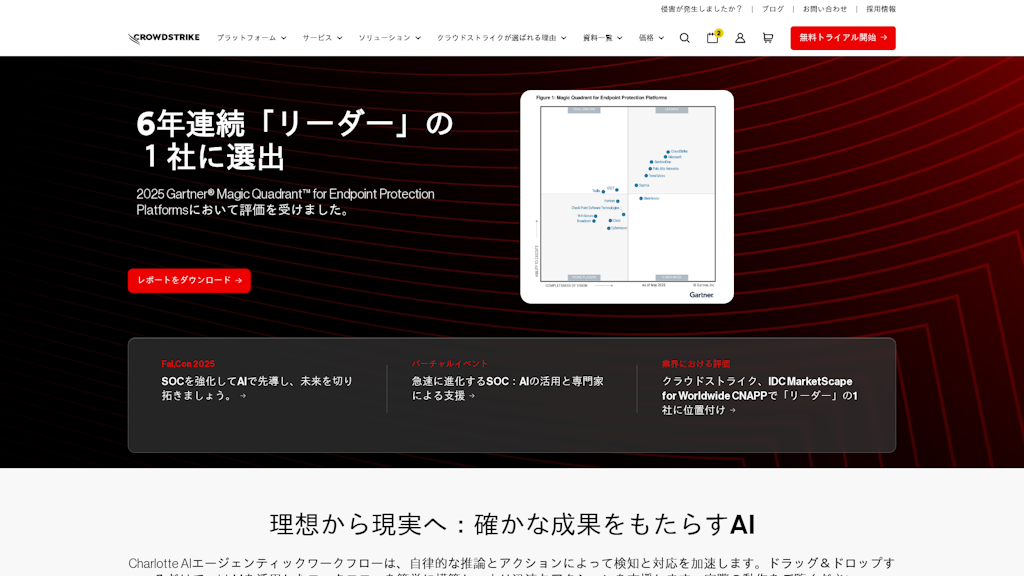Open 急速に進化するSOC virtual event link
The width and height of the screenshot is (1024, 576).
tap(507, 388)
